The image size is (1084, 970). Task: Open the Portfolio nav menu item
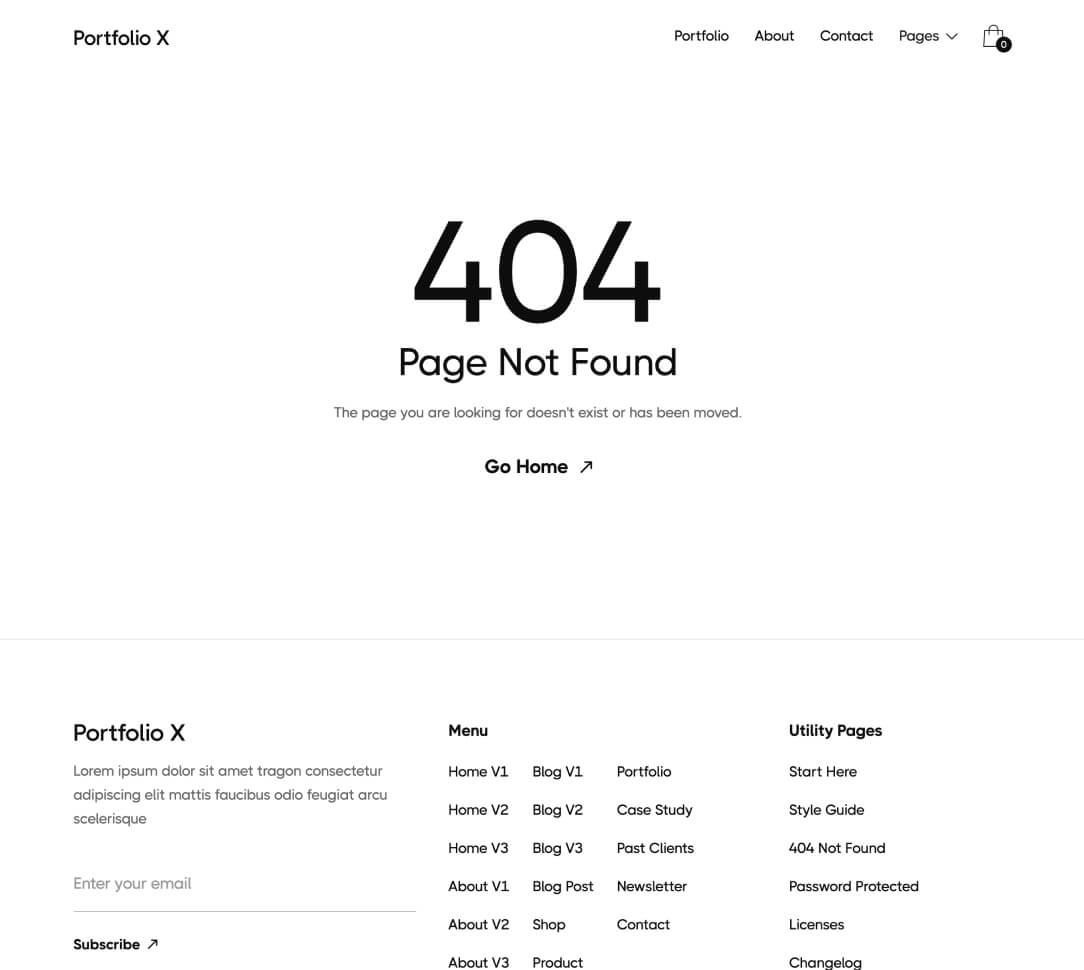click(701, 36)
